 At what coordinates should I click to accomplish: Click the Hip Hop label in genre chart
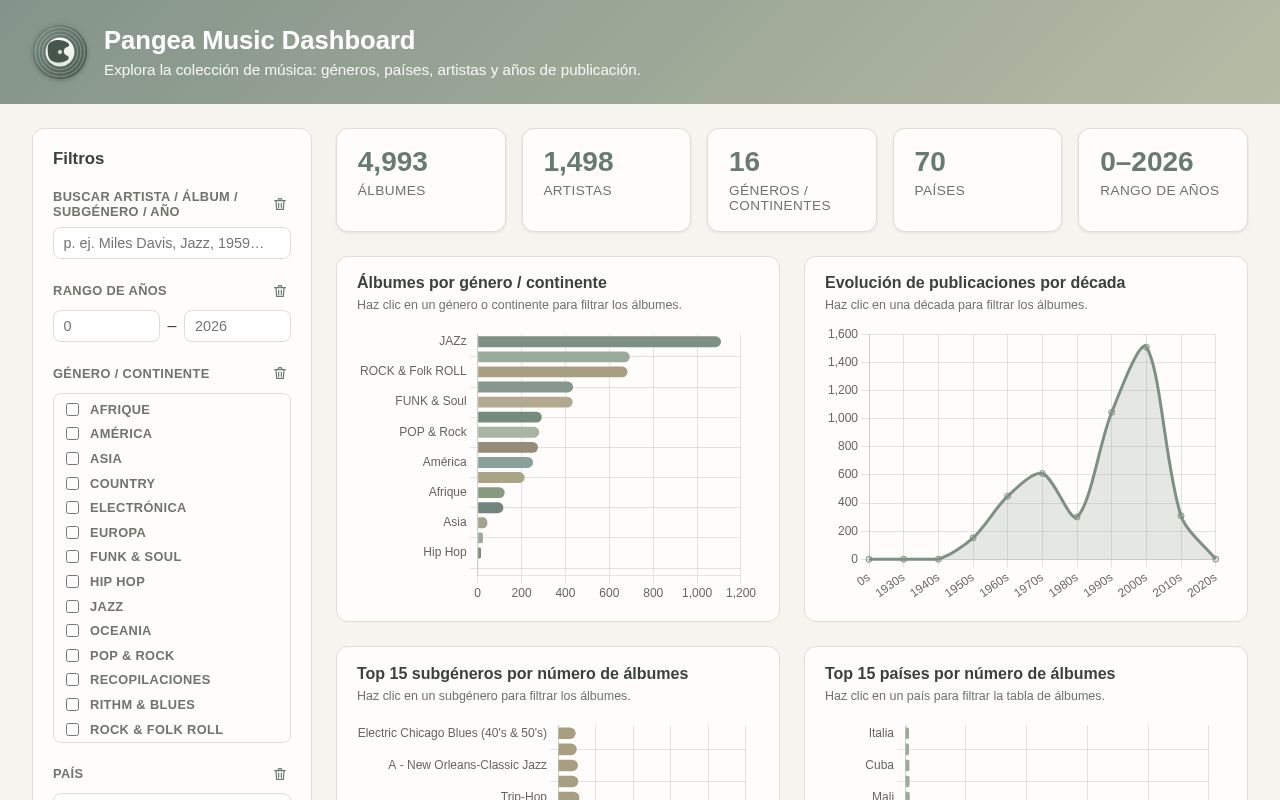click(445, 552)
